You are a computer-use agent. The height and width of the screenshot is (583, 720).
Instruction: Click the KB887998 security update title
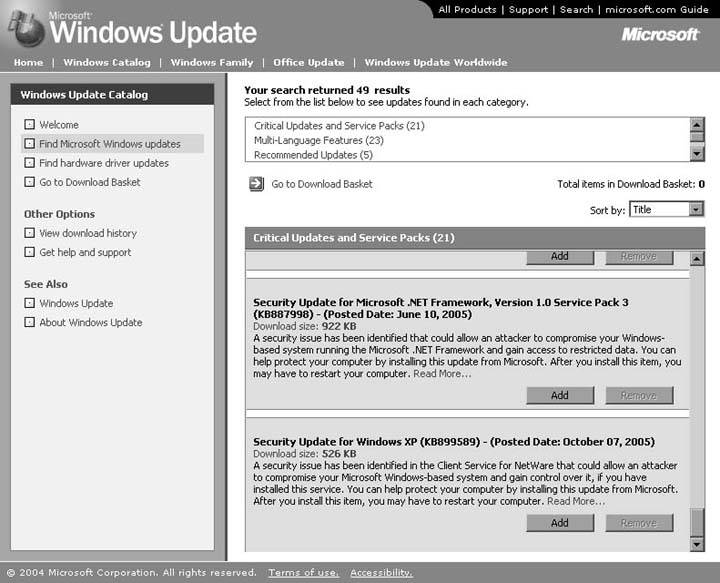click(440, 308)
